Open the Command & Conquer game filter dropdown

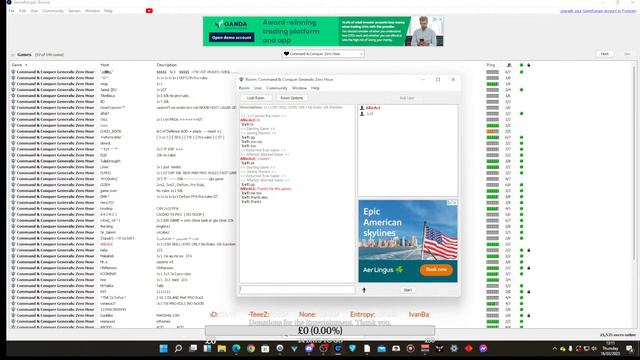(x=323, y=54)
